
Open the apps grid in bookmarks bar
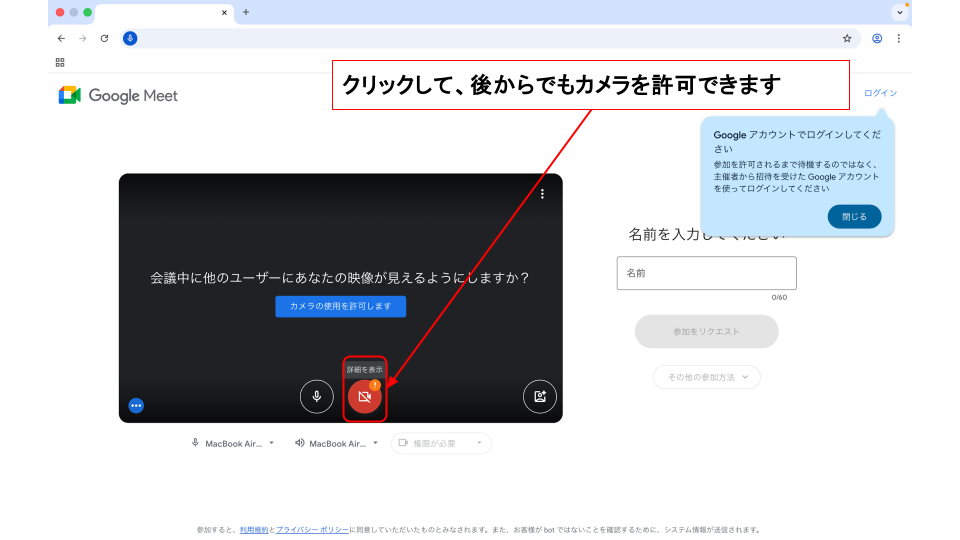[x=60, y=62]
